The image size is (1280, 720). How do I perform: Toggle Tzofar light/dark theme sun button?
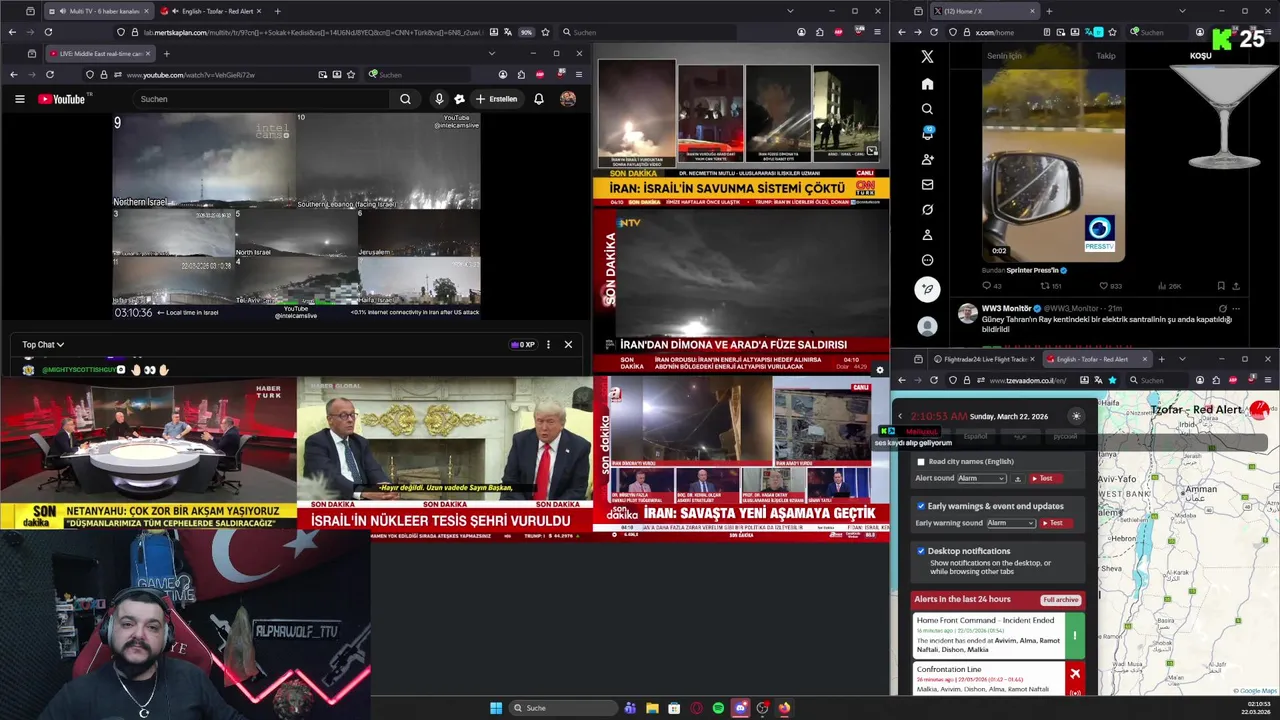[1076, 416]
